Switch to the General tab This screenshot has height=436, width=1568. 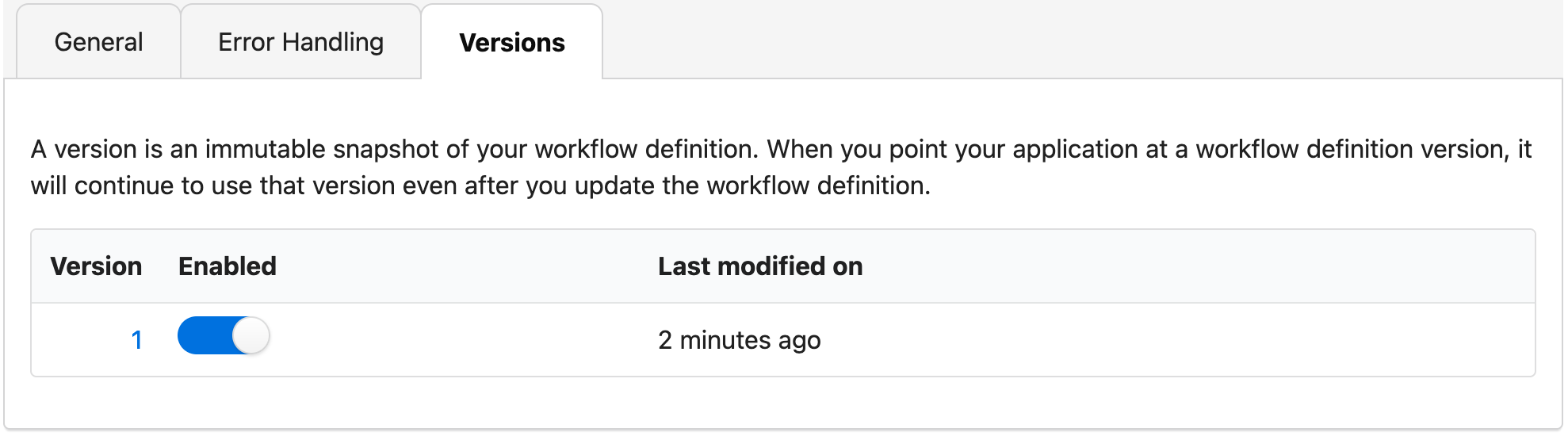coord(98,42)
